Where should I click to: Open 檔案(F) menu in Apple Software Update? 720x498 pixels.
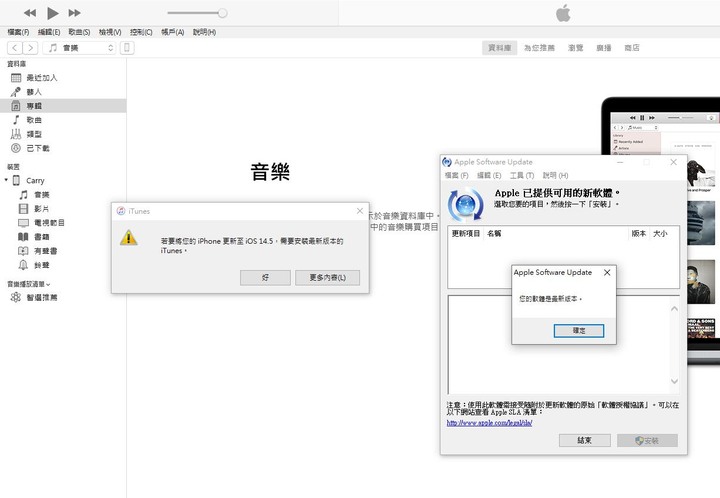click(x=456, y=175)
